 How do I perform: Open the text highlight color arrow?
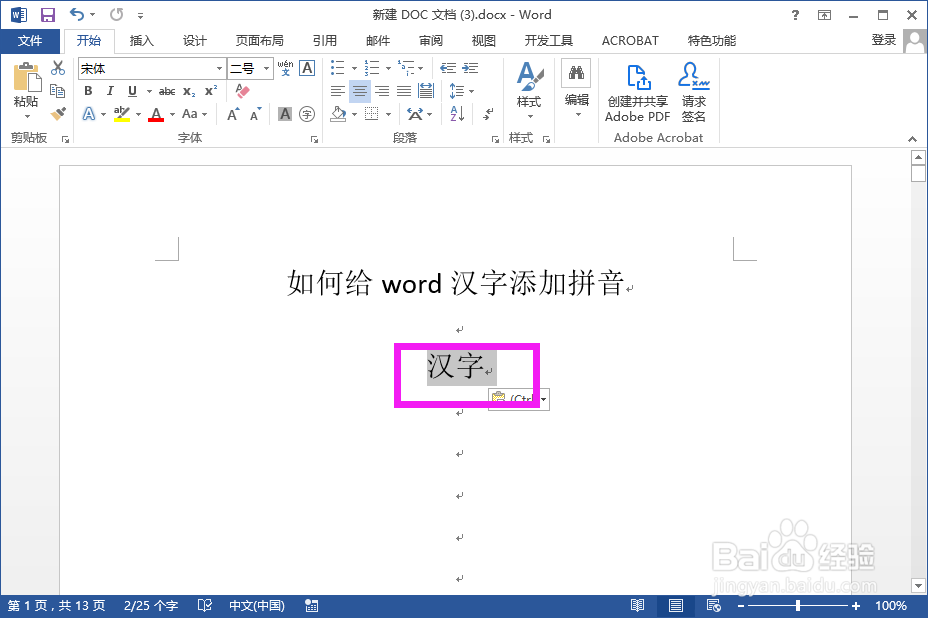coord(138,114)
